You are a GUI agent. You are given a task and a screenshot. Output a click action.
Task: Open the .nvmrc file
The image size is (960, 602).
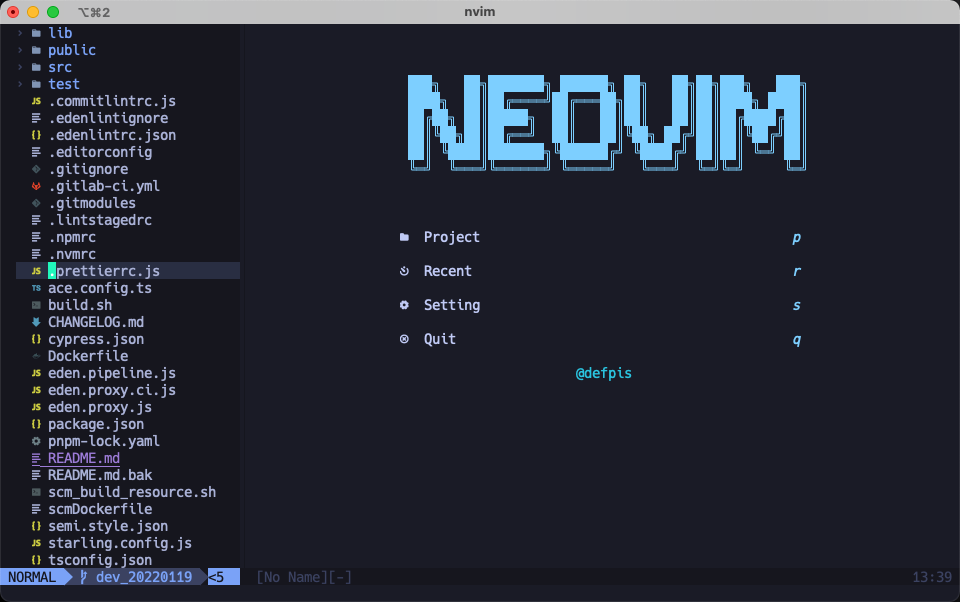(72, 254)
